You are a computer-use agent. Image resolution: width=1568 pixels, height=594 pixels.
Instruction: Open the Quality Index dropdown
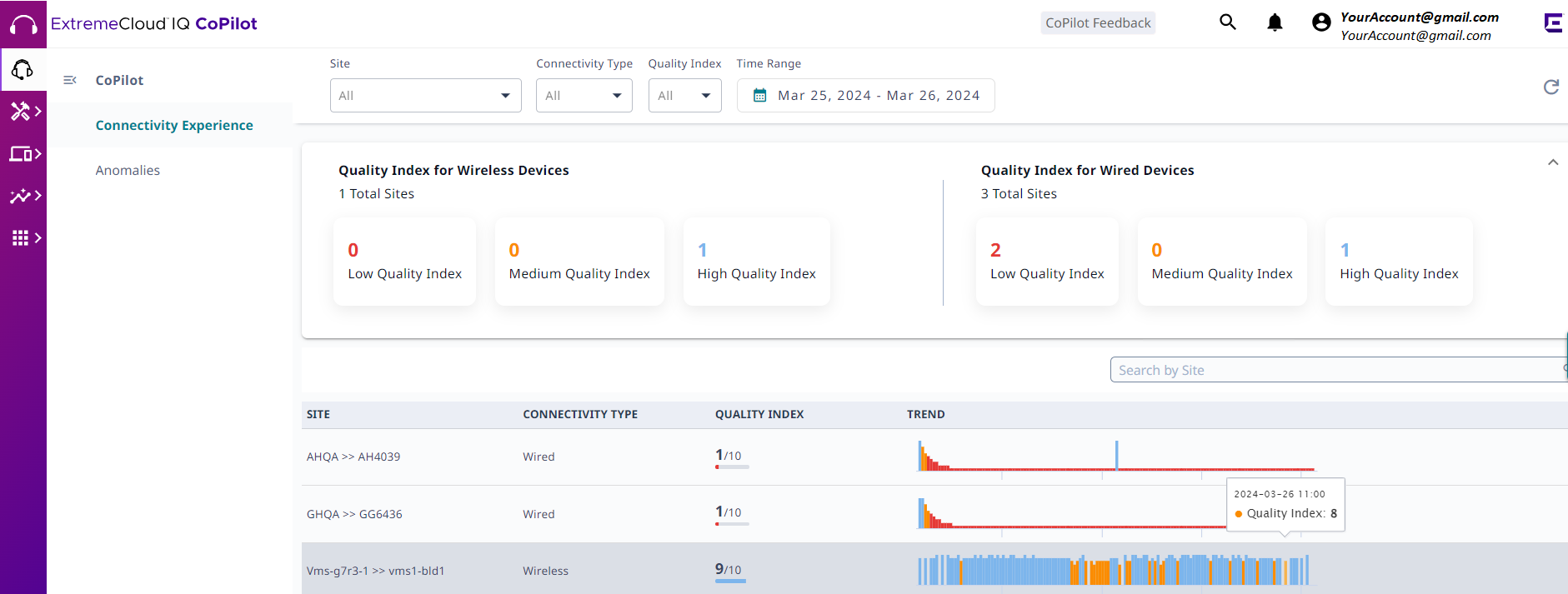pyautogui.click(x=684, y=96)
